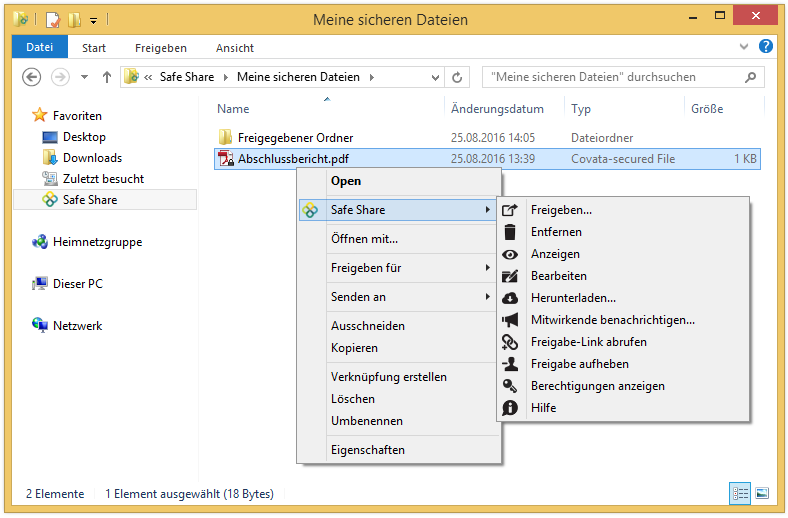Choose Verknüpfung erstellen in context menu

click(x=399, y=377)
